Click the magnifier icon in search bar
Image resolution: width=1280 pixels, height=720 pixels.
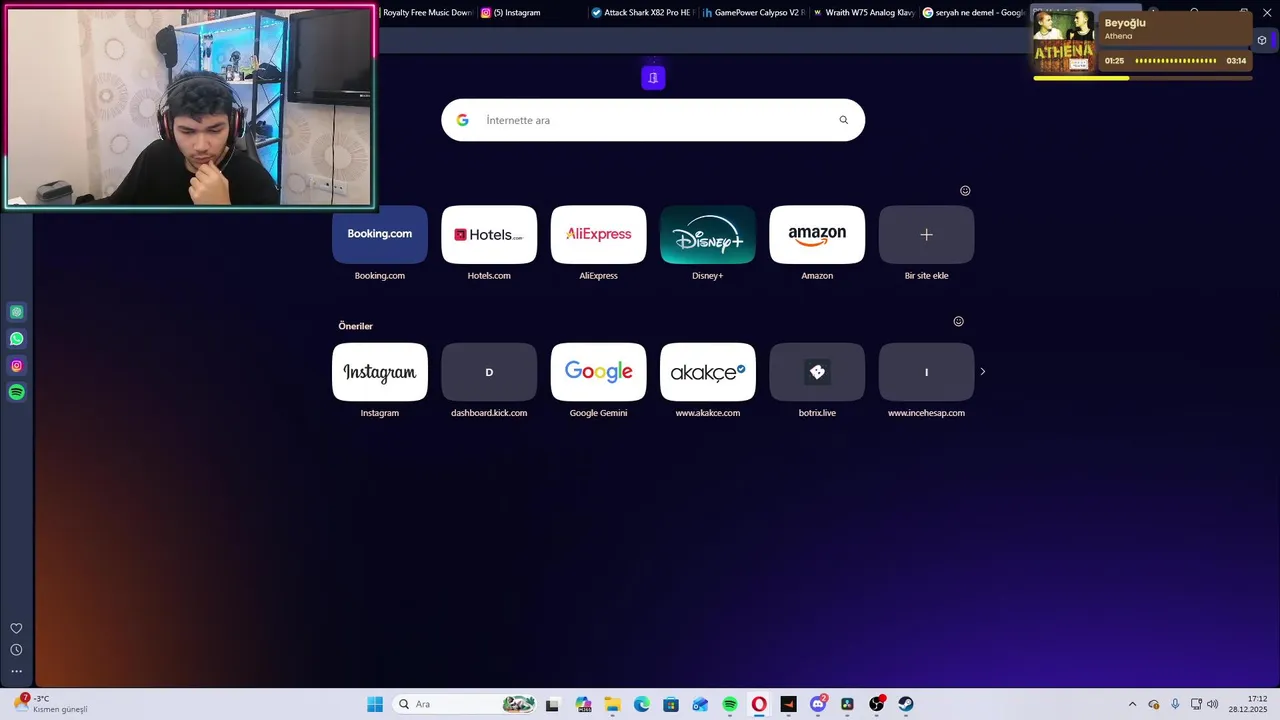(x=843, y=120)
